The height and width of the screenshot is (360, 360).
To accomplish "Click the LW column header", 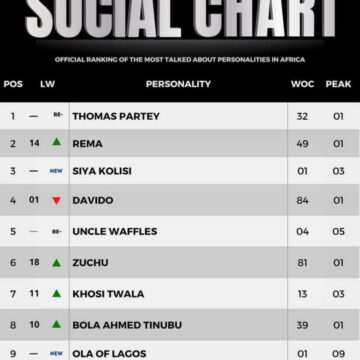I will 47,84.
